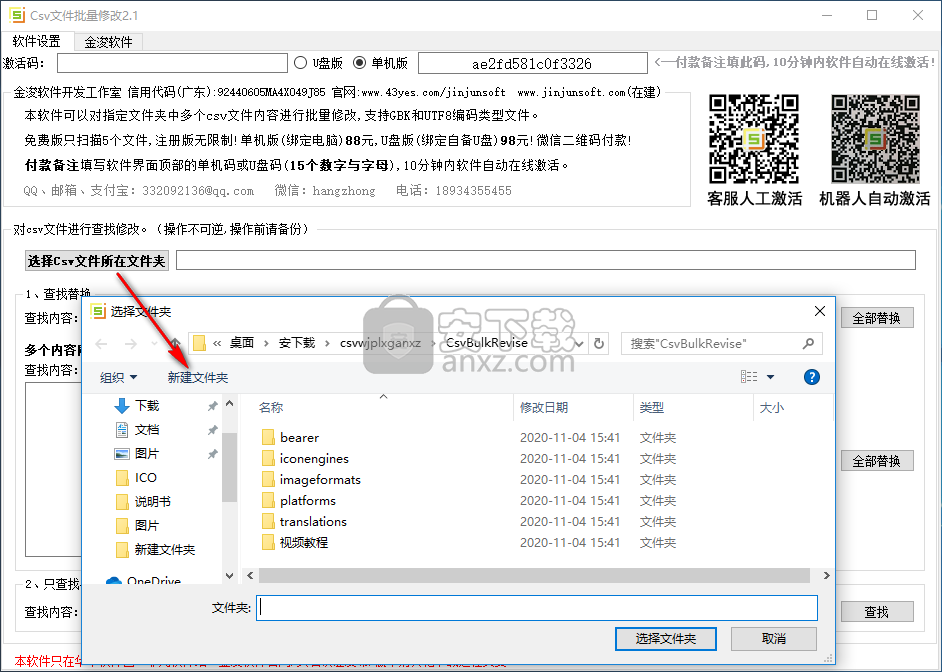This screenshot has height=672, width=942.
Task: Click the 选择Csv文件所在文件夹 button
Action: pos(97,261)
